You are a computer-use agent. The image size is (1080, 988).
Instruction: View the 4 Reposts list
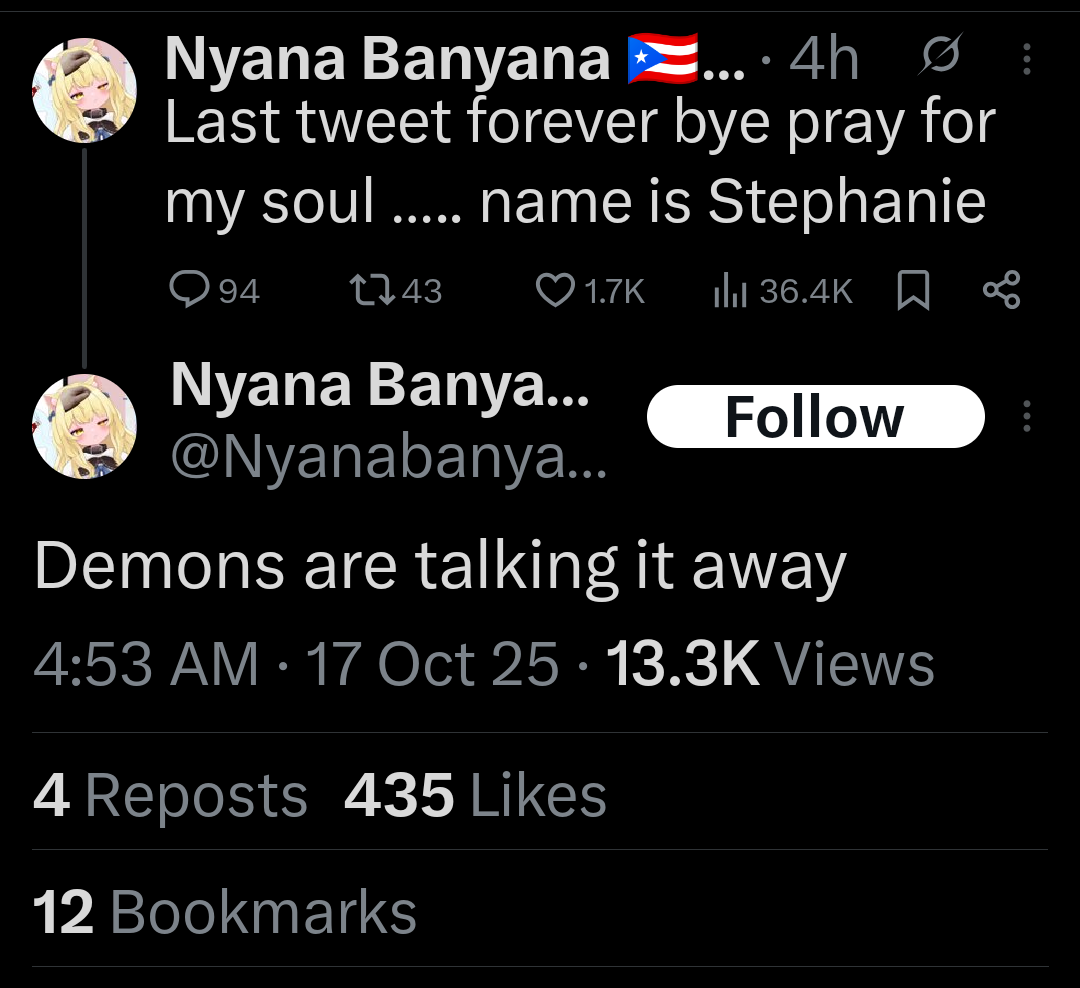point(170,796)
